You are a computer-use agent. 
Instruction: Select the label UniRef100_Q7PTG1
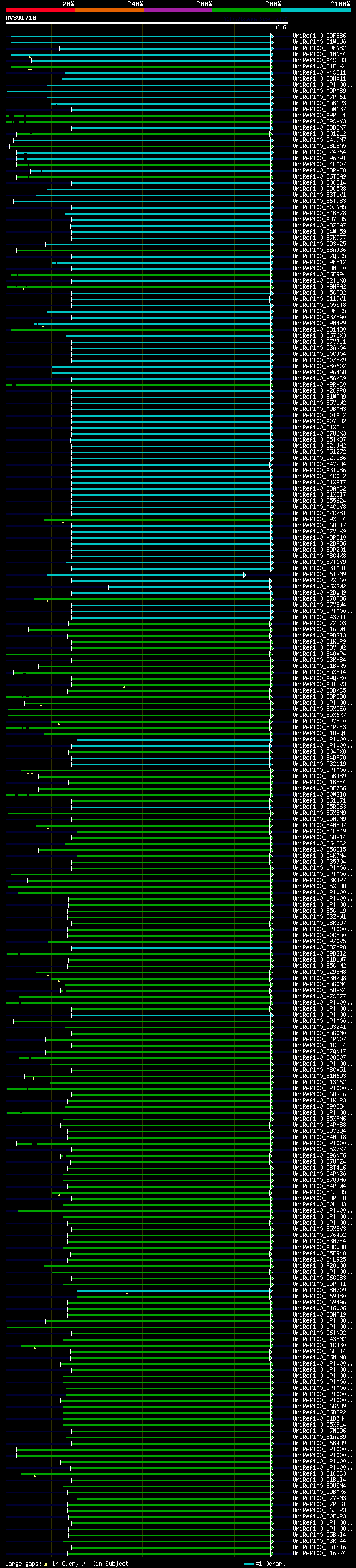[319, 1504]
